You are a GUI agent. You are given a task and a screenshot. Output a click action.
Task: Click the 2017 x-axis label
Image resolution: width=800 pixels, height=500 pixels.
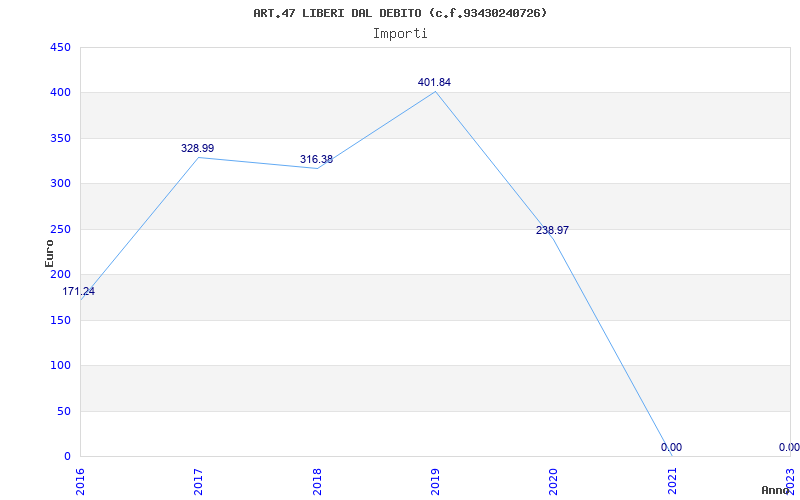click(198, 481)
